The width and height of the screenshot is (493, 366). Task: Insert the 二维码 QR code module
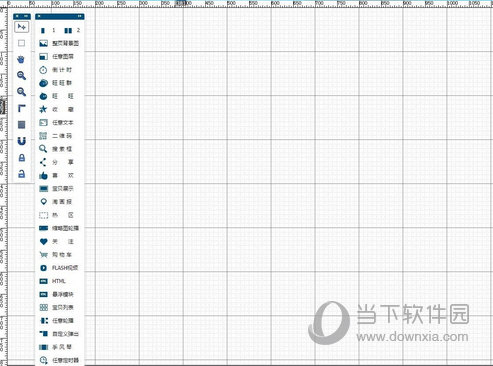pyautogui.click(x=55, y=136)
